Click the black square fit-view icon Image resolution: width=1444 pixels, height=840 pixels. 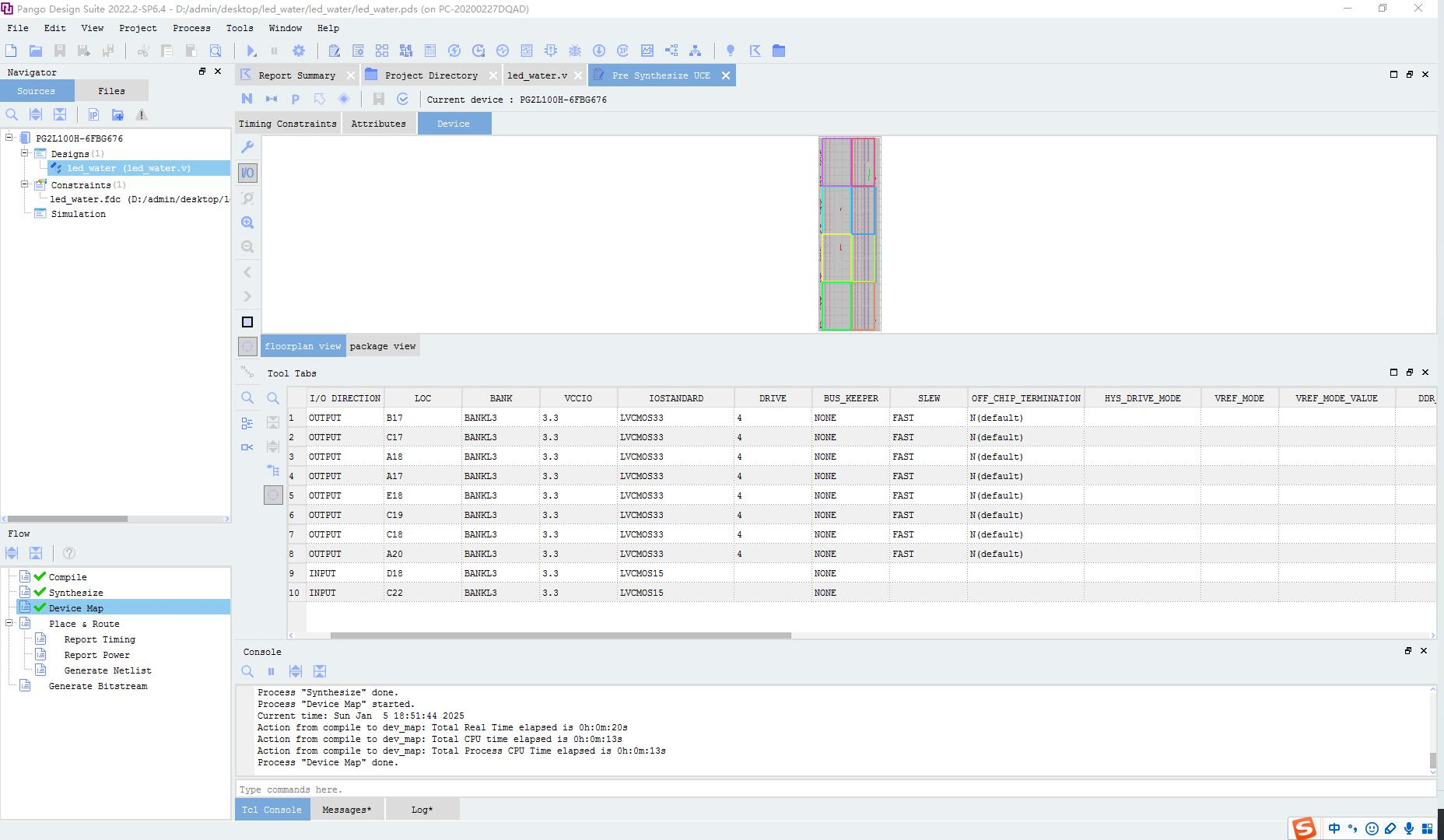pos(247,322)
